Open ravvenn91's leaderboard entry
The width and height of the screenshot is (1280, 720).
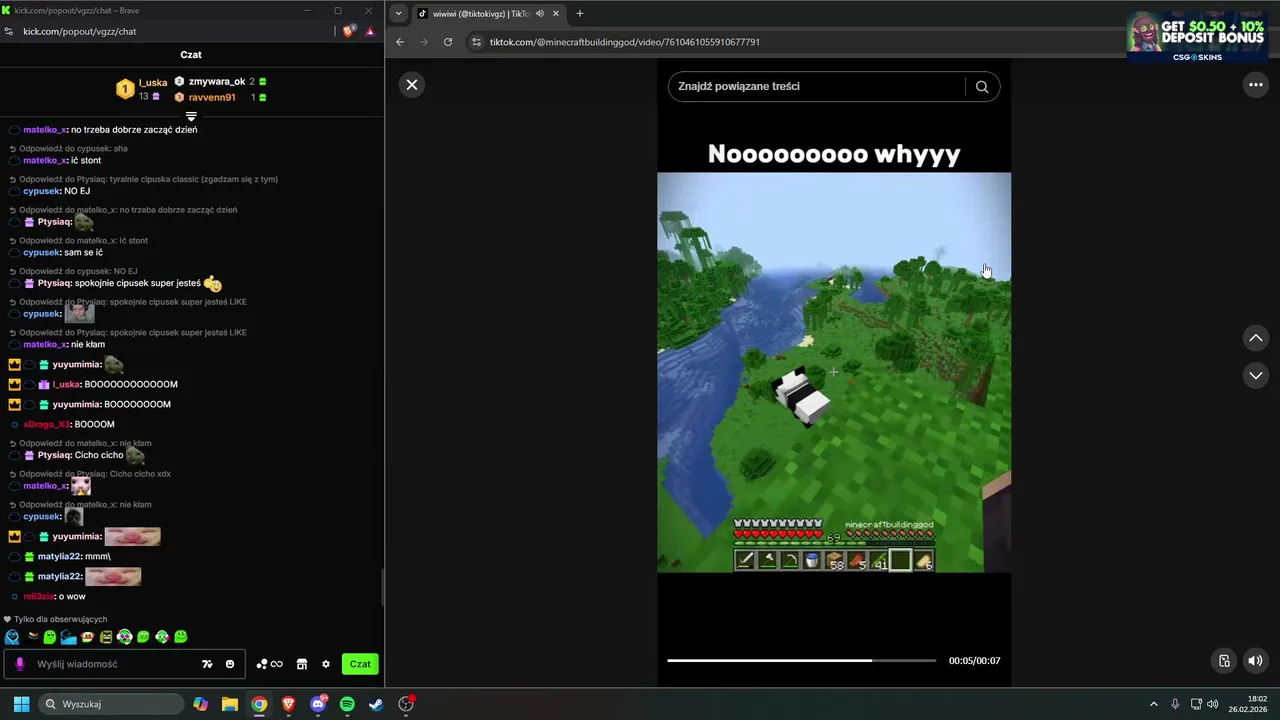click(220, 97)
